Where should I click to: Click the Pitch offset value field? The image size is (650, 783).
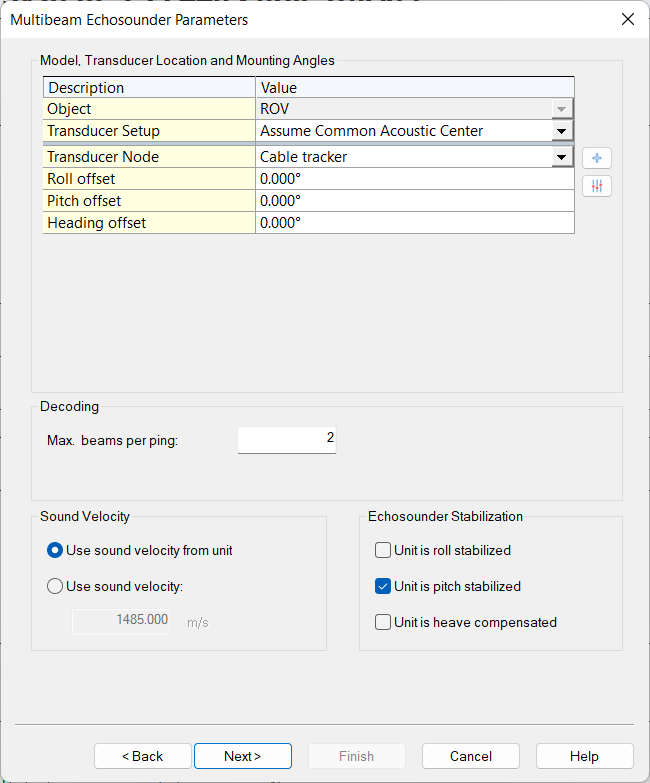pos(414,201)
